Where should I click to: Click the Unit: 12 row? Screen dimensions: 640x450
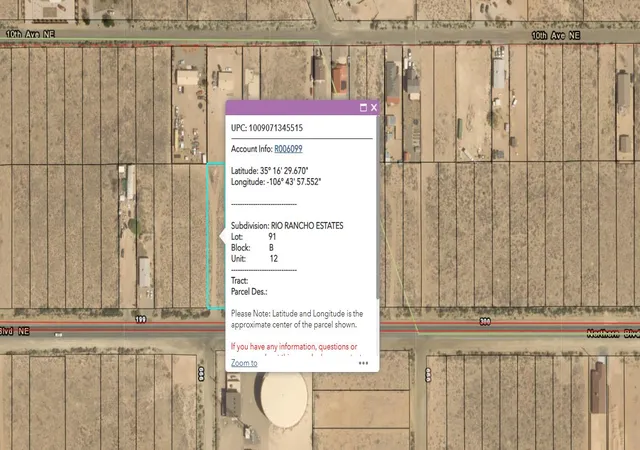pyautogui.click(x=254, y=259)
